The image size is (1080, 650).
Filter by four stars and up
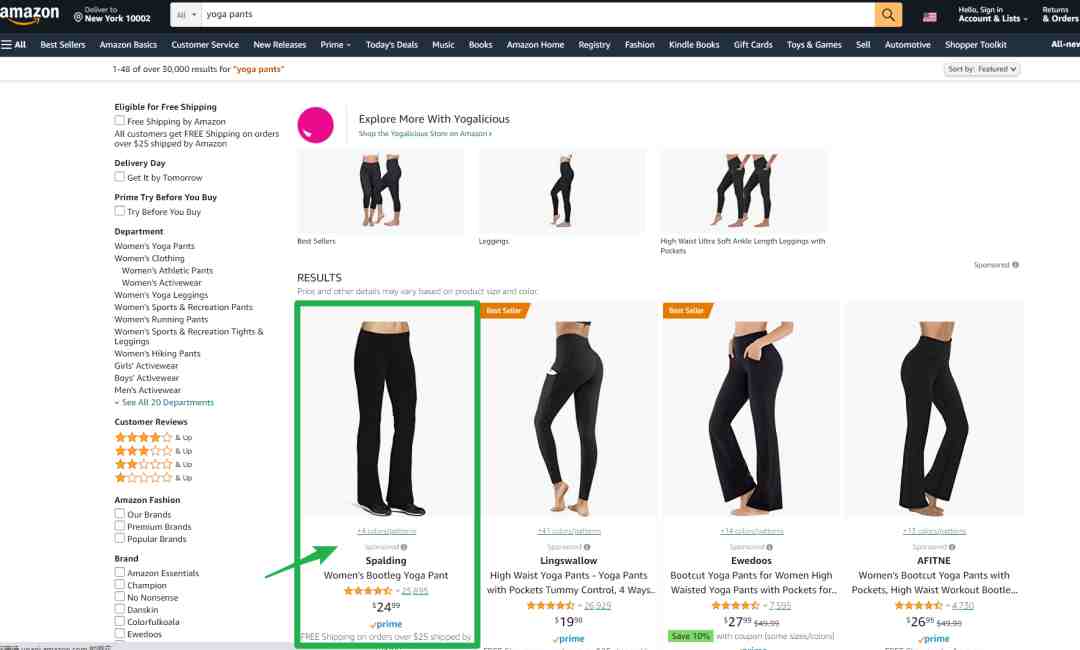[153, 437]
